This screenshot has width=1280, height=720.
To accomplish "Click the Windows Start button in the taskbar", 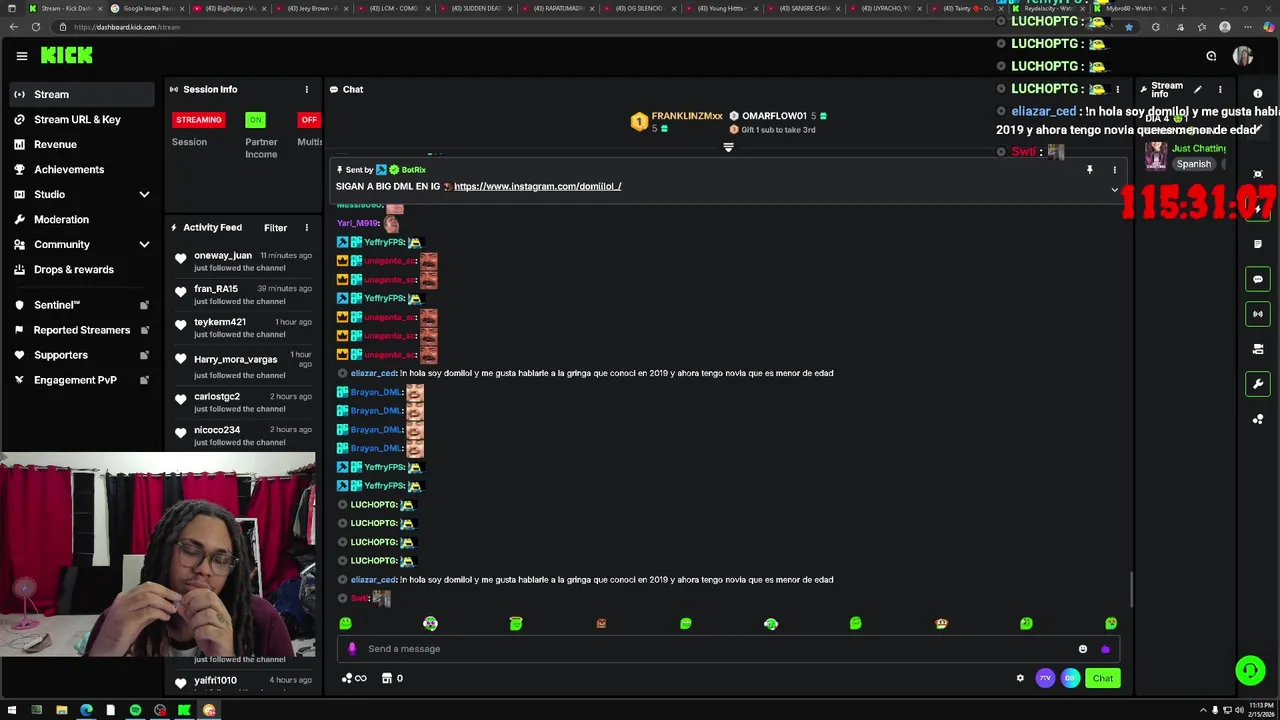I will click(x=12, y=711).
